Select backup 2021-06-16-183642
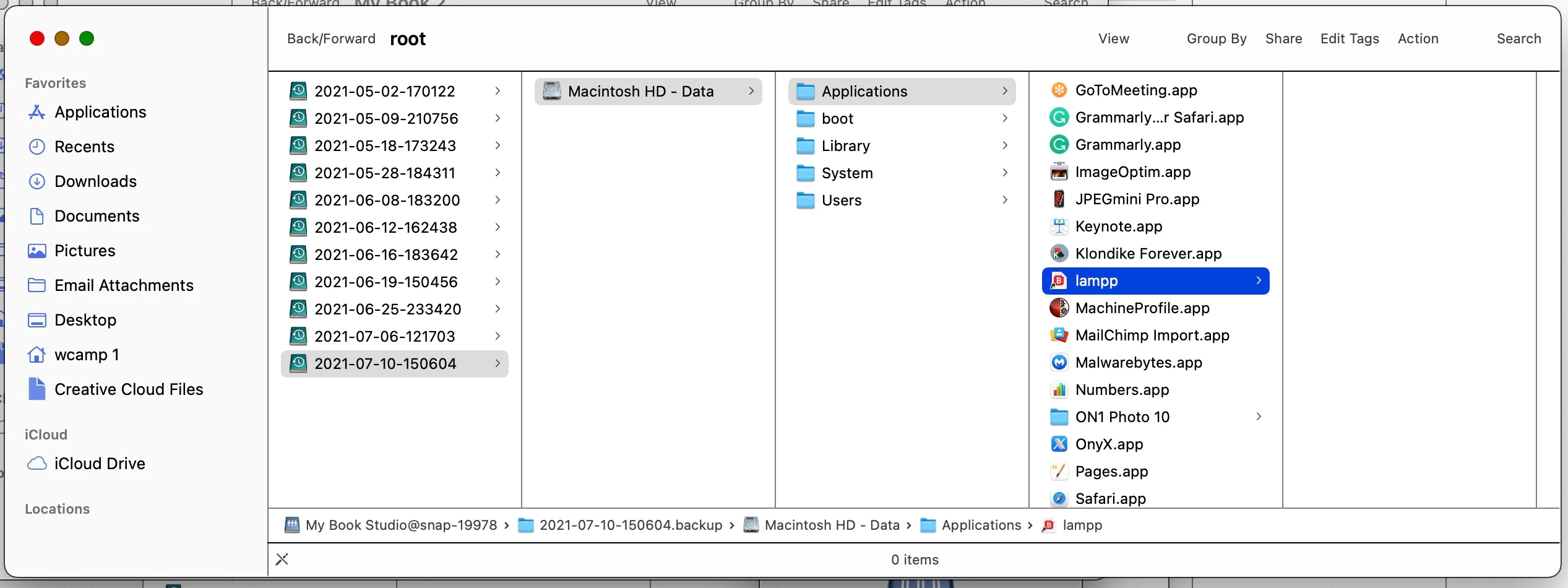Viewport: 1568px width, 588px height. [395, 254]
